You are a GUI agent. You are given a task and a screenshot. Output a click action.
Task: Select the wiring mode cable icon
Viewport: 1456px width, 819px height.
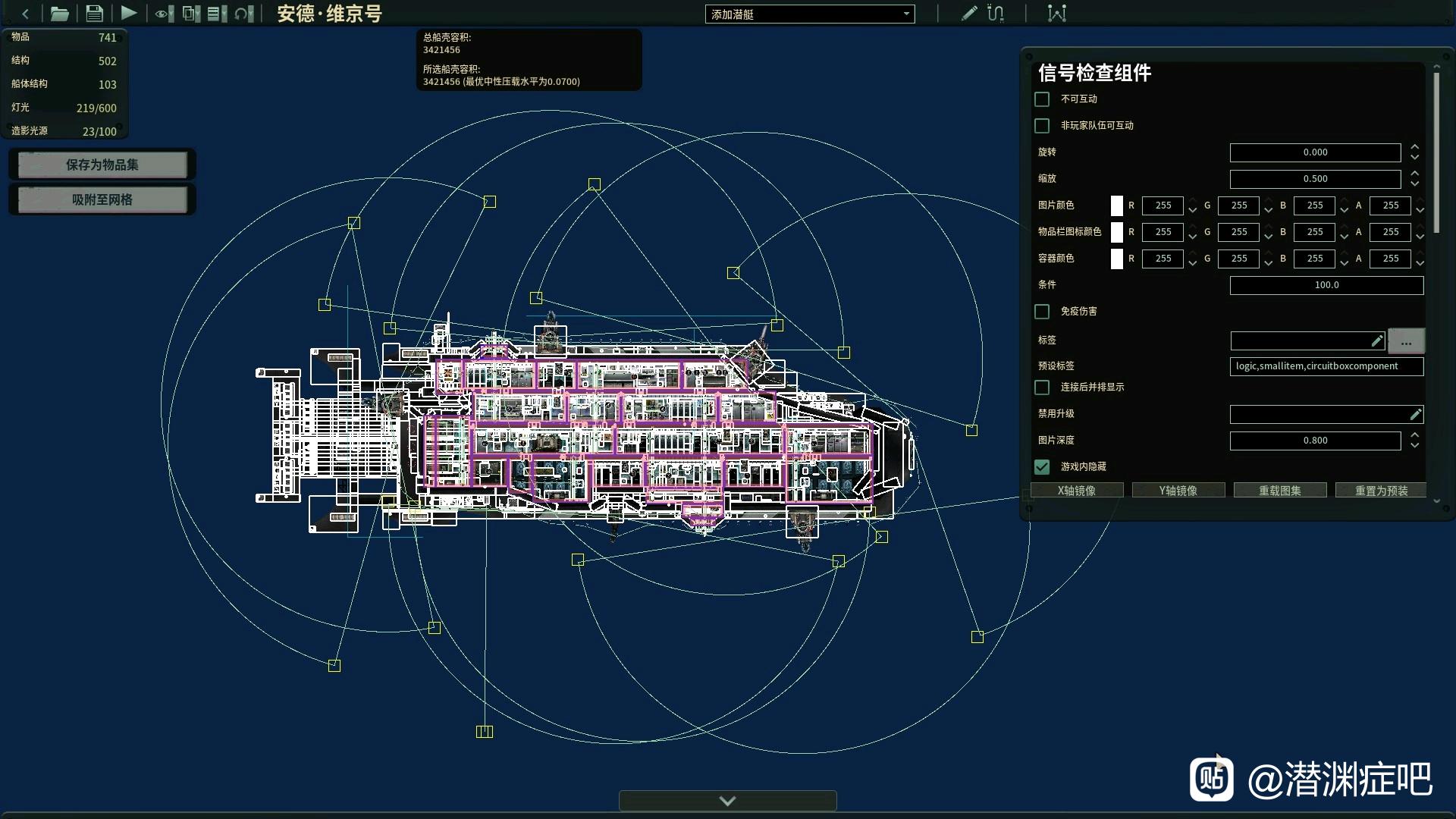coord(996,13)
